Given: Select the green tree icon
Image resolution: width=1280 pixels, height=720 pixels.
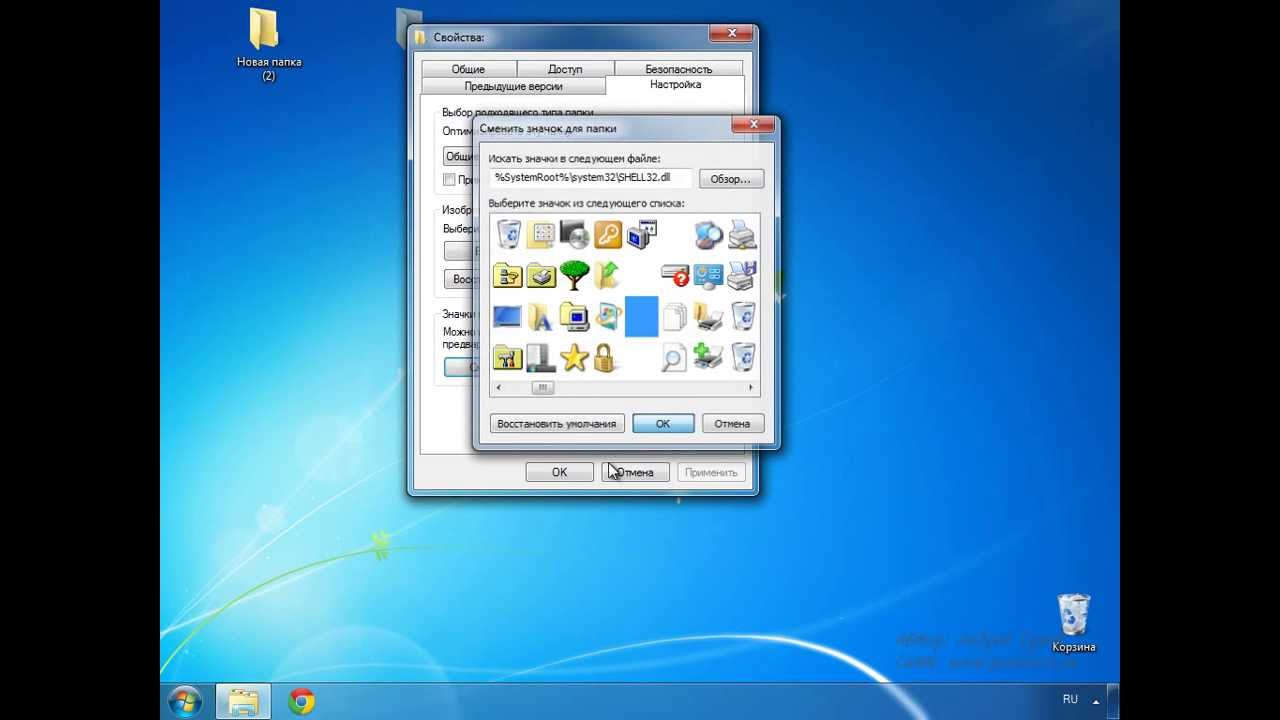Looking at the screenshot, I should [x=575, y=275].
